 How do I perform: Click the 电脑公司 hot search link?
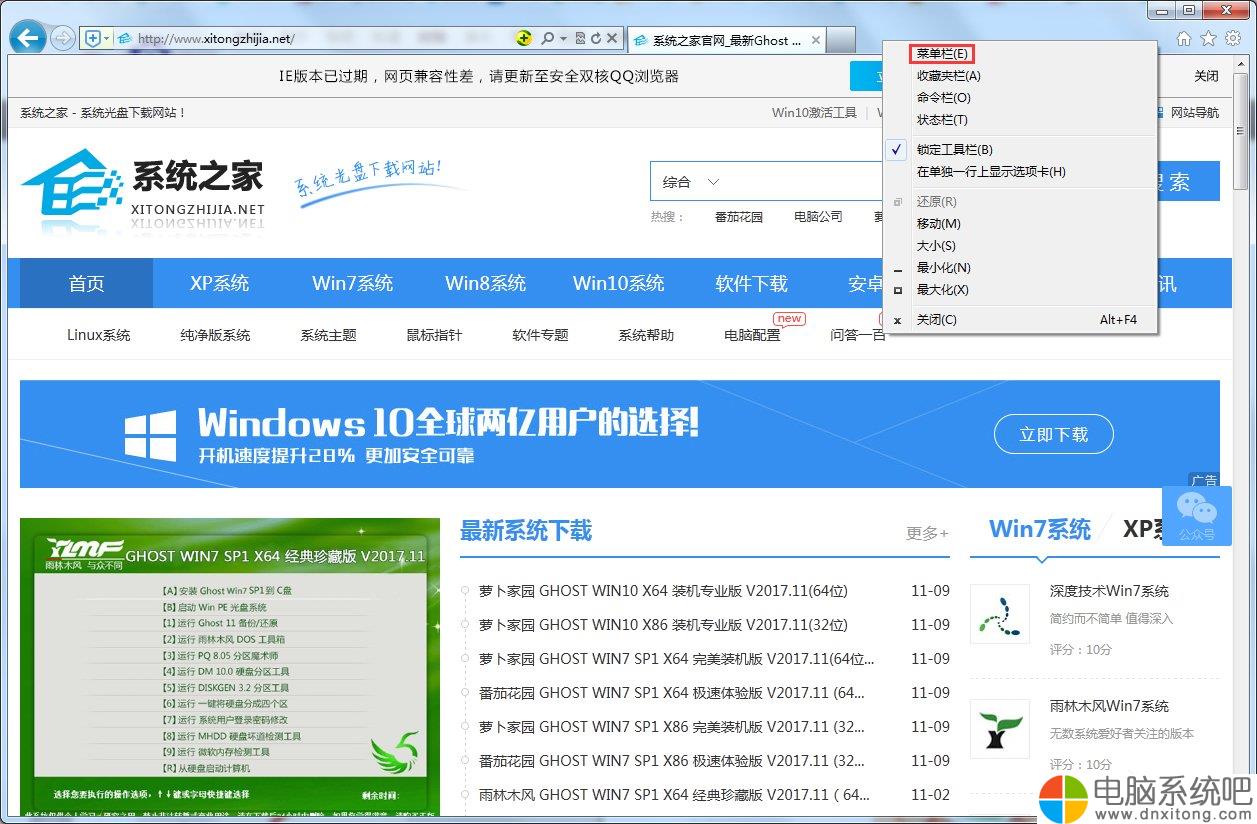click(x=818, y=217)
